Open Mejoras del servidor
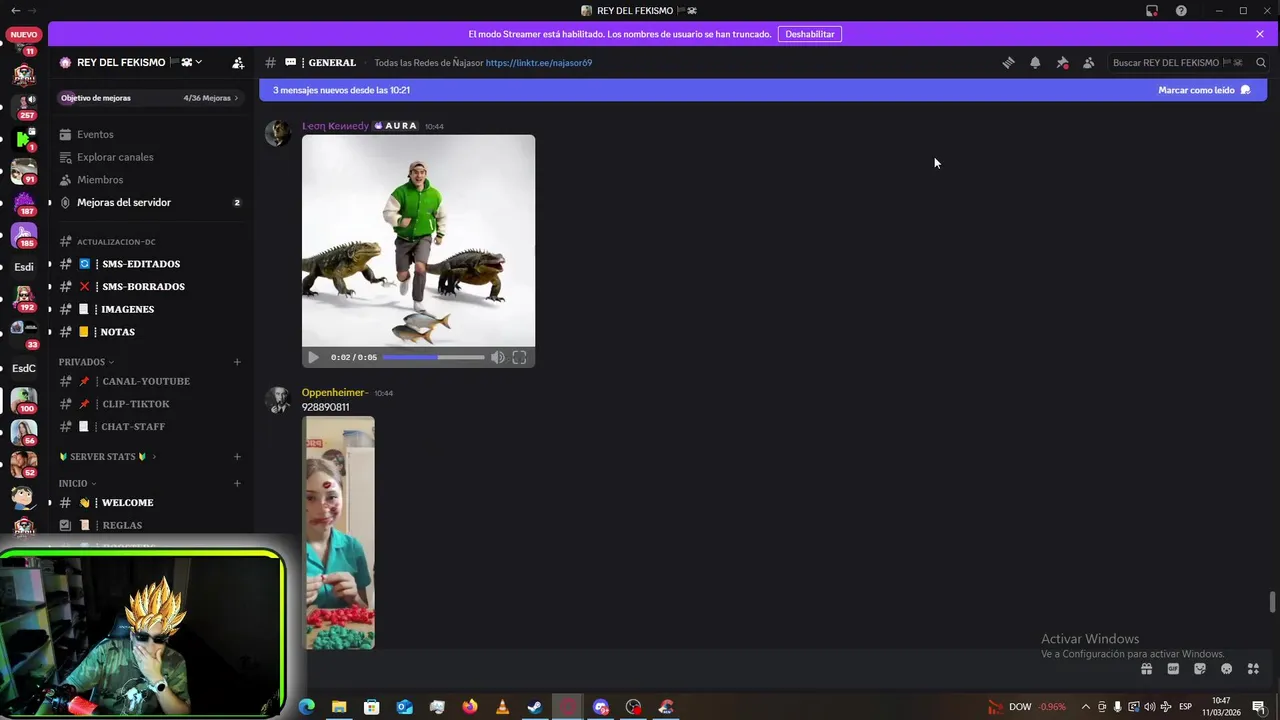The width and height of the screenshot is (1280, 720). (150, 202)
